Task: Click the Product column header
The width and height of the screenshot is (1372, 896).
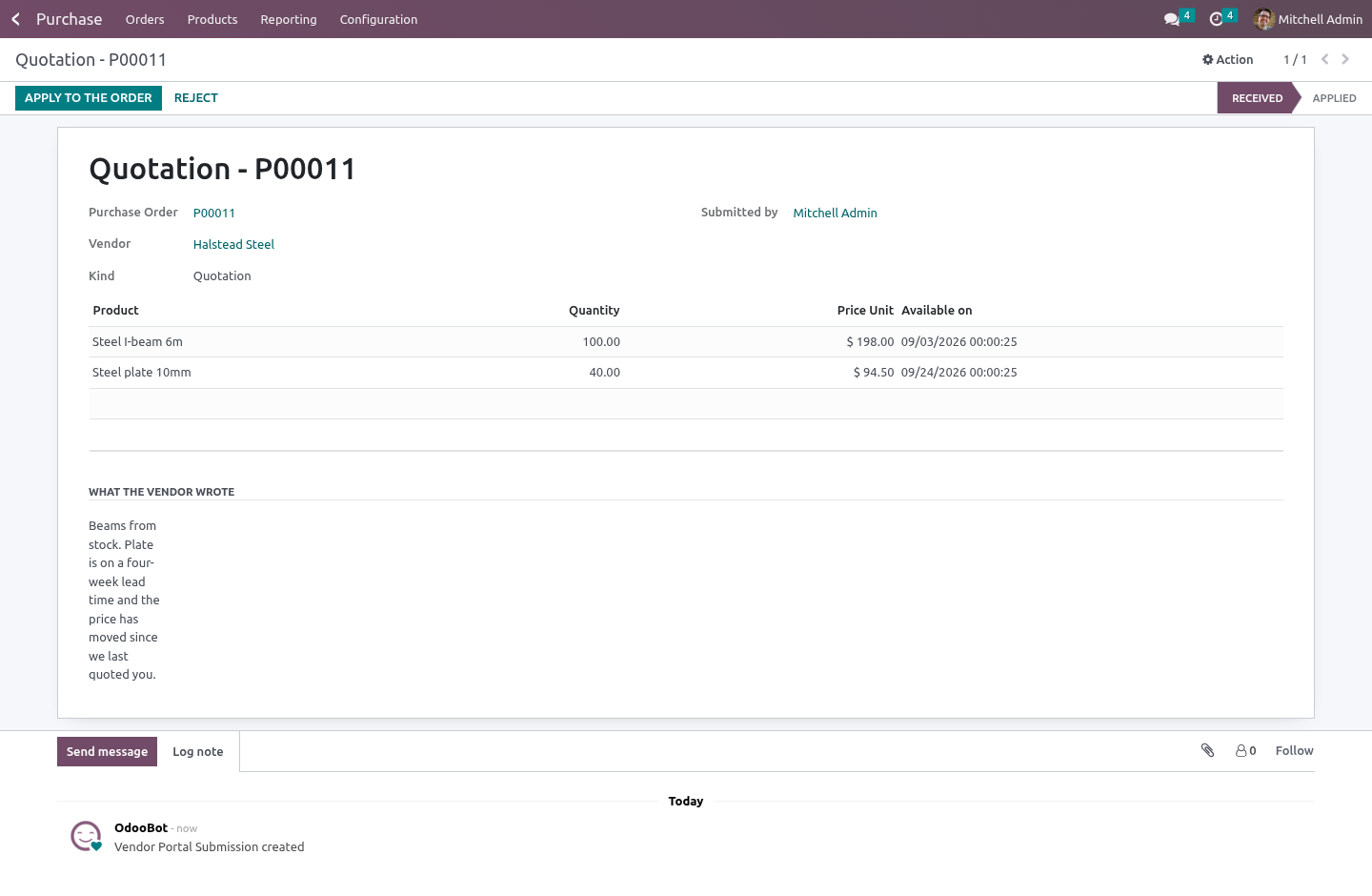Action: (x=115, y=311)
